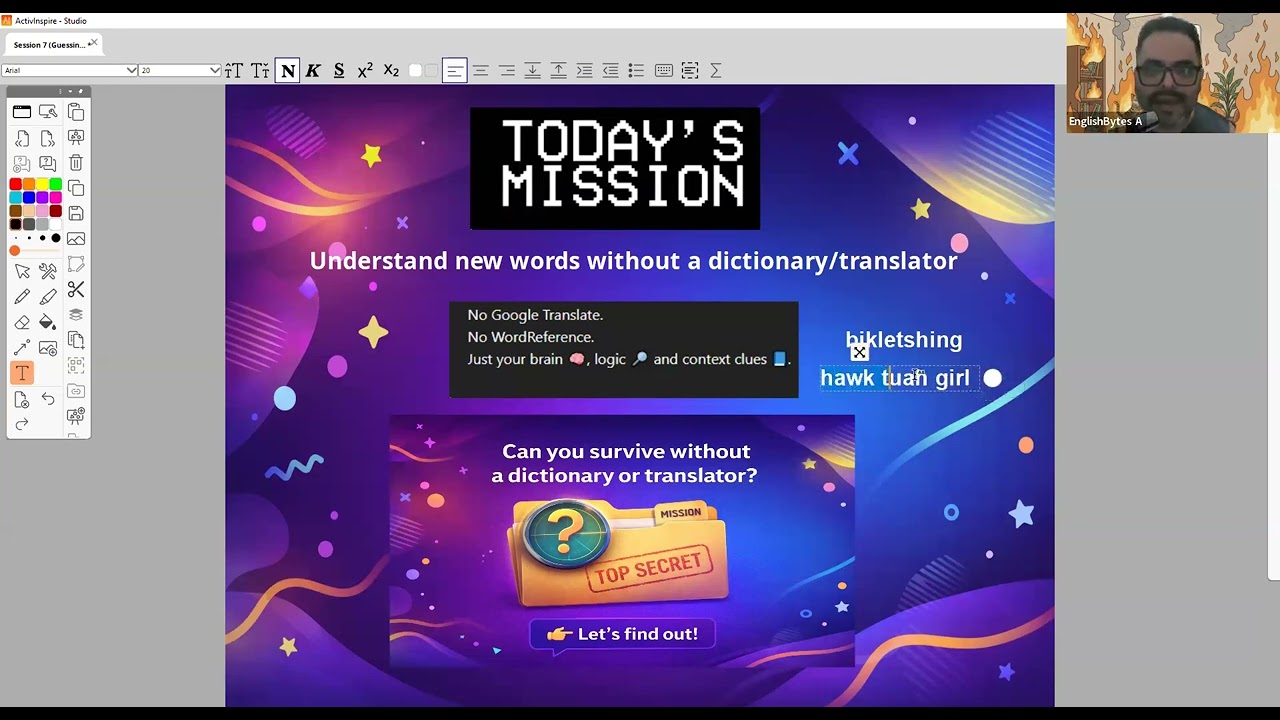Go to the previous page
Screen dimensions: 1280x720
pos(22,138)
